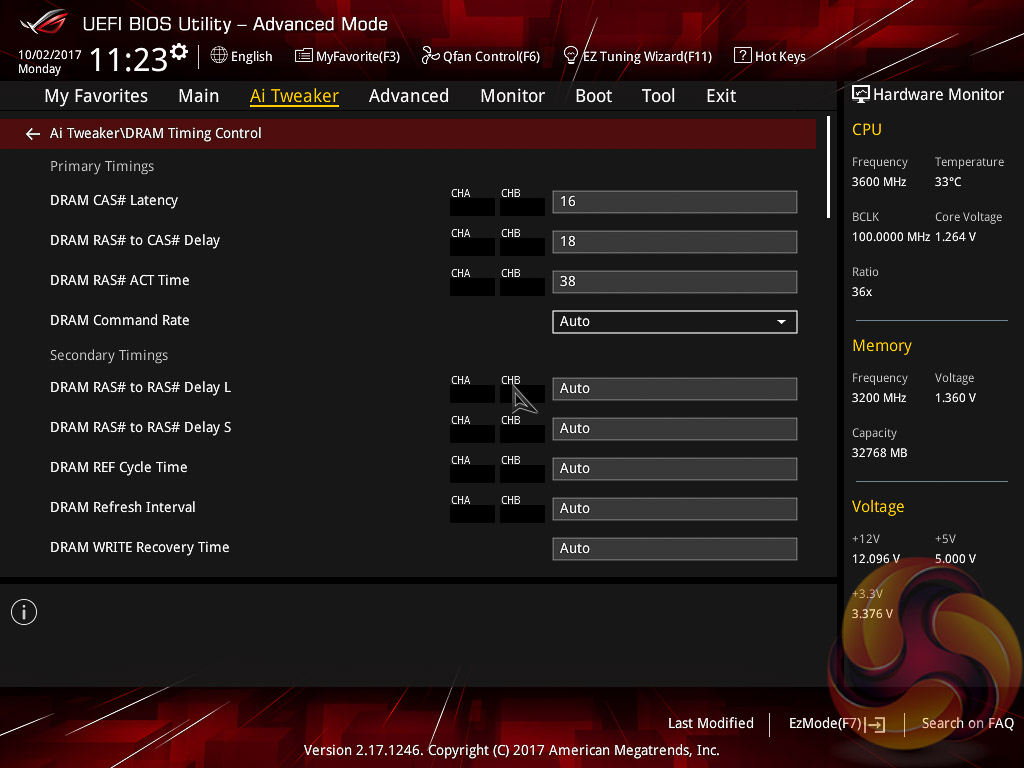Open Search on FAQ
This screenshot has height=768, width=1024.
tap(967, 723)
